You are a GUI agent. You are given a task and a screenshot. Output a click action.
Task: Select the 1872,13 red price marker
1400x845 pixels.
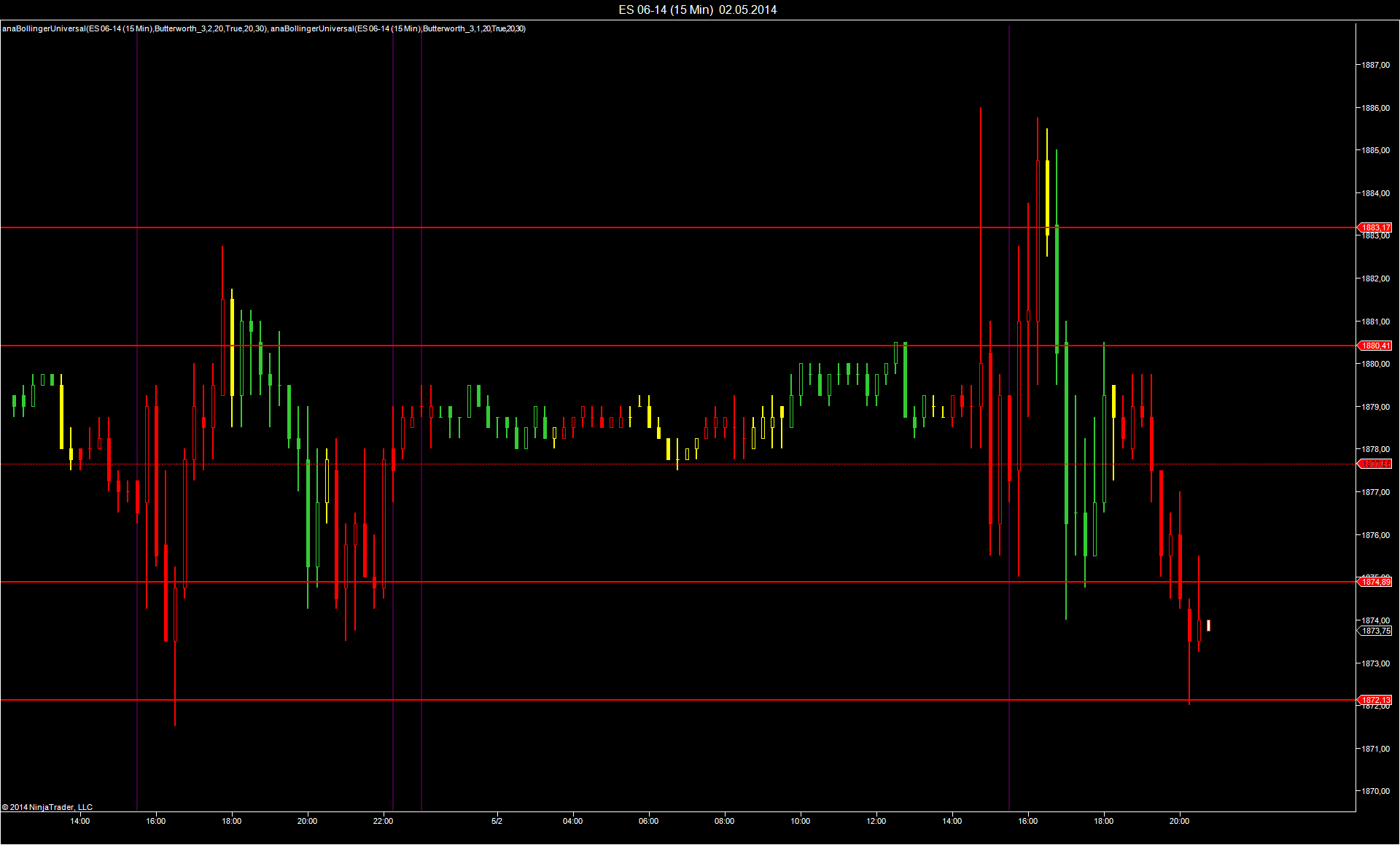[x=1375, y=700]
